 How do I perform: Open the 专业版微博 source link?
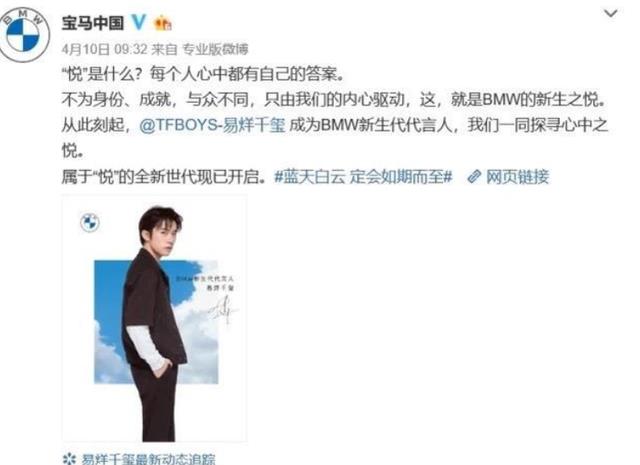(215, 49)
